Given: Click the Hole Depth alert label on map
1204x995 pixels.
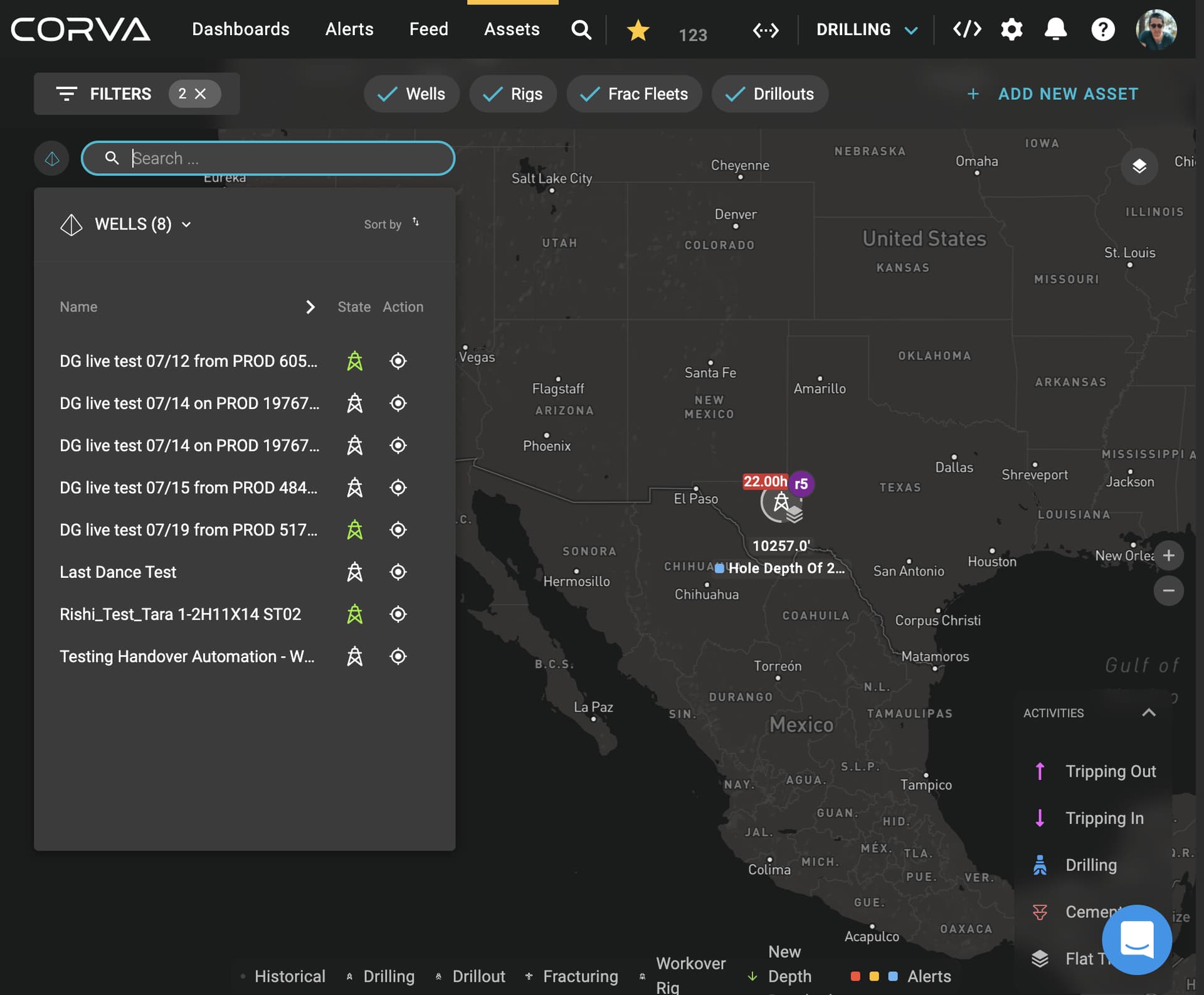Looking at the screenshot, I should 780,568.
